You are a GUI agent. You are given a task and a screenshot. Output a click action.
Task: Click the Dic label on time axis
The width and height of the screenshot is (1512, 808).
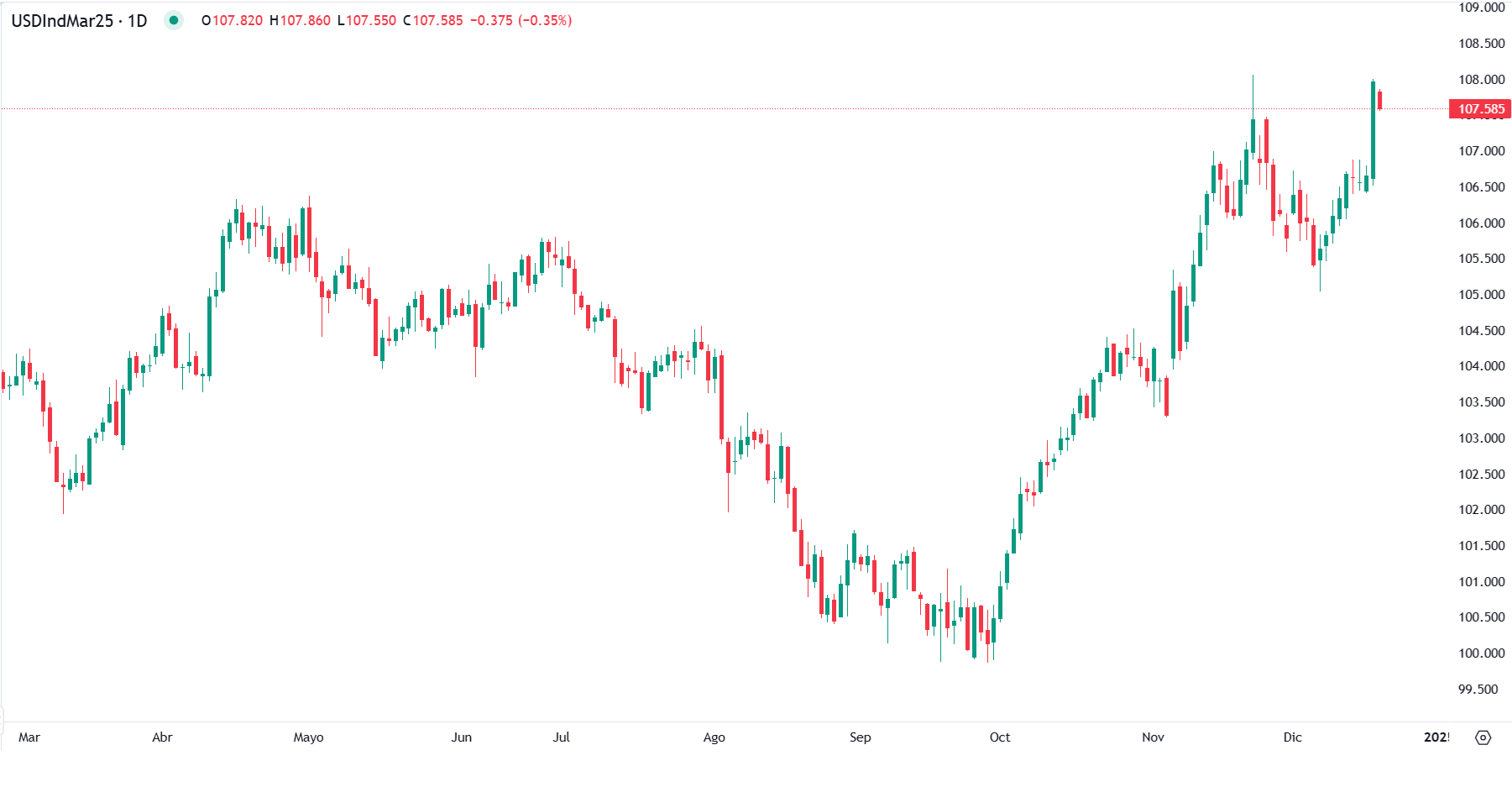click(1292, 737)
